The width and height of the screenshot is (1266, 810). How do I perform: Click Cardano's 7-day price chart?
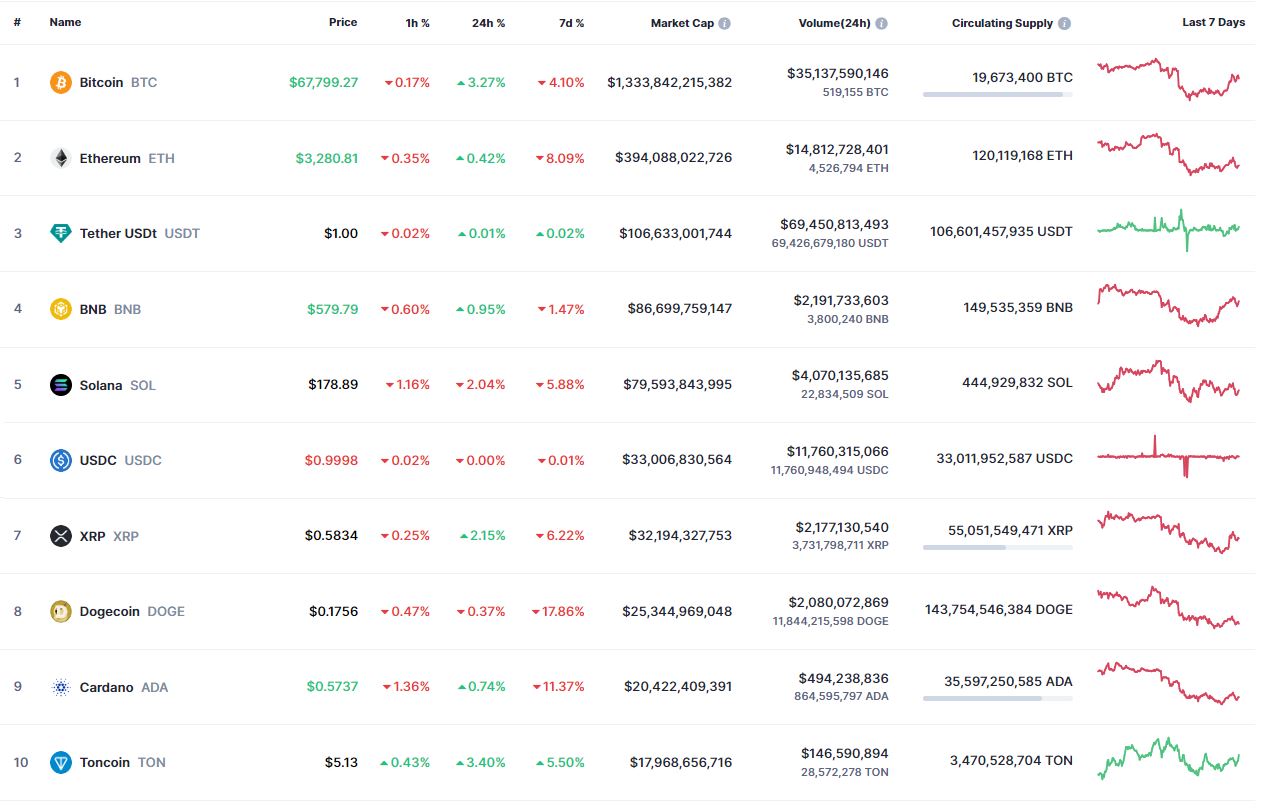(1168, 683)
